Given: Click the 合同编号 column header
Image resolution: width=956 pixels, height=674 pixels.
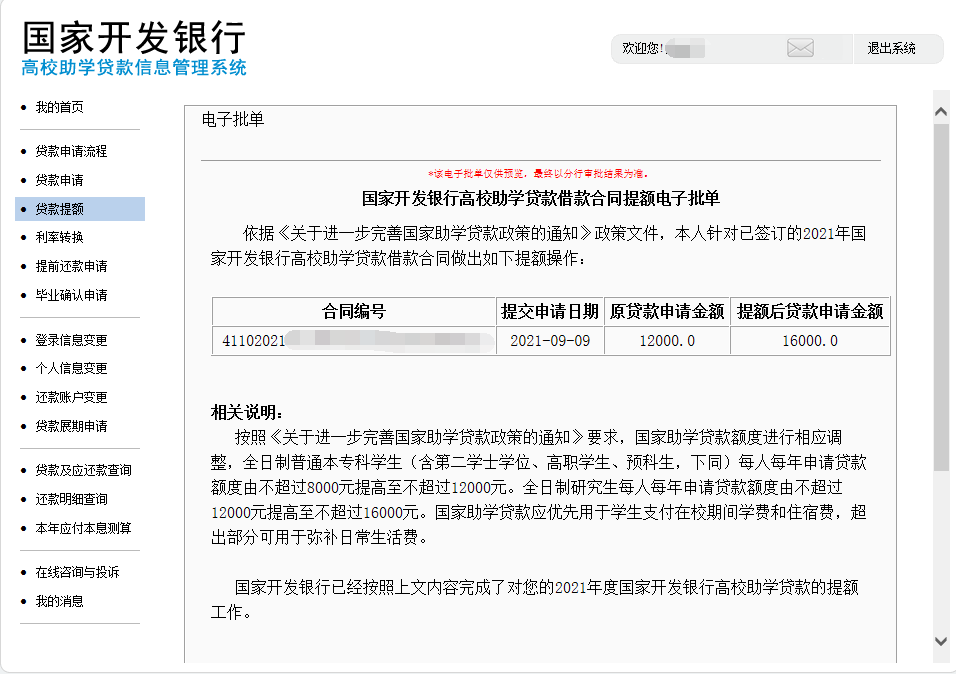Looking at the screenshot, I should 354,312.
